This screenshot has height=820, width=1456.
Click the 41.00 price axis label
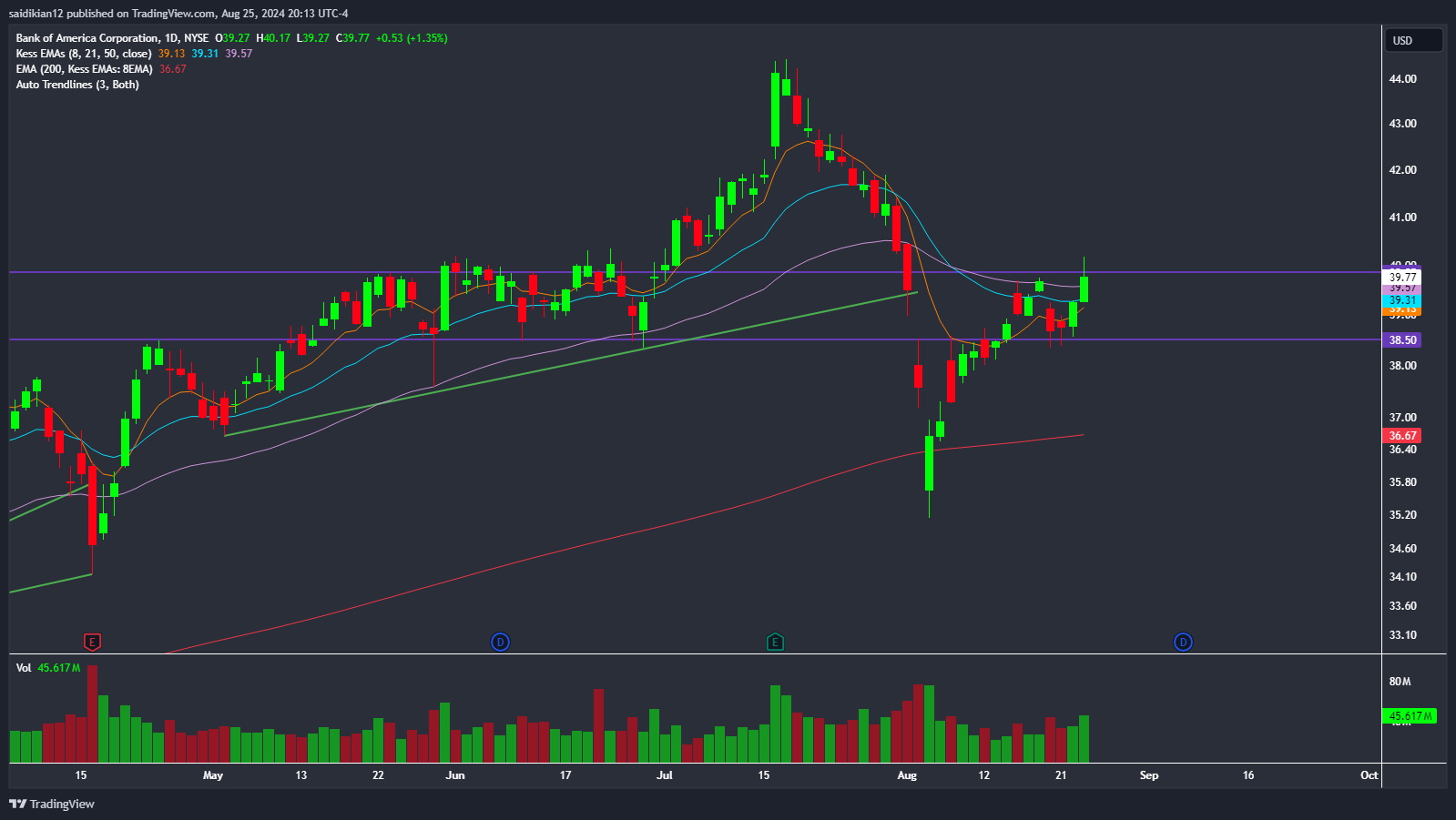click(1402, 218)
